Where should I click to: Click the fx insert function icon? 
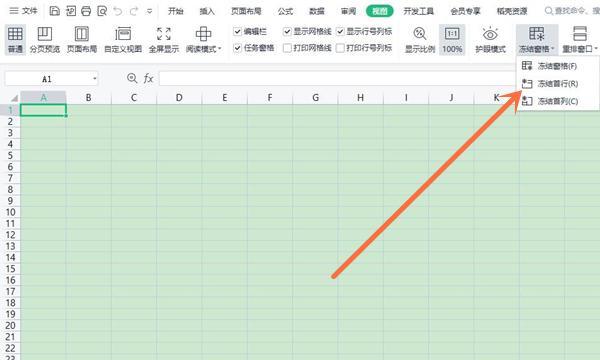pyautogui.click(x=148, y=79)
